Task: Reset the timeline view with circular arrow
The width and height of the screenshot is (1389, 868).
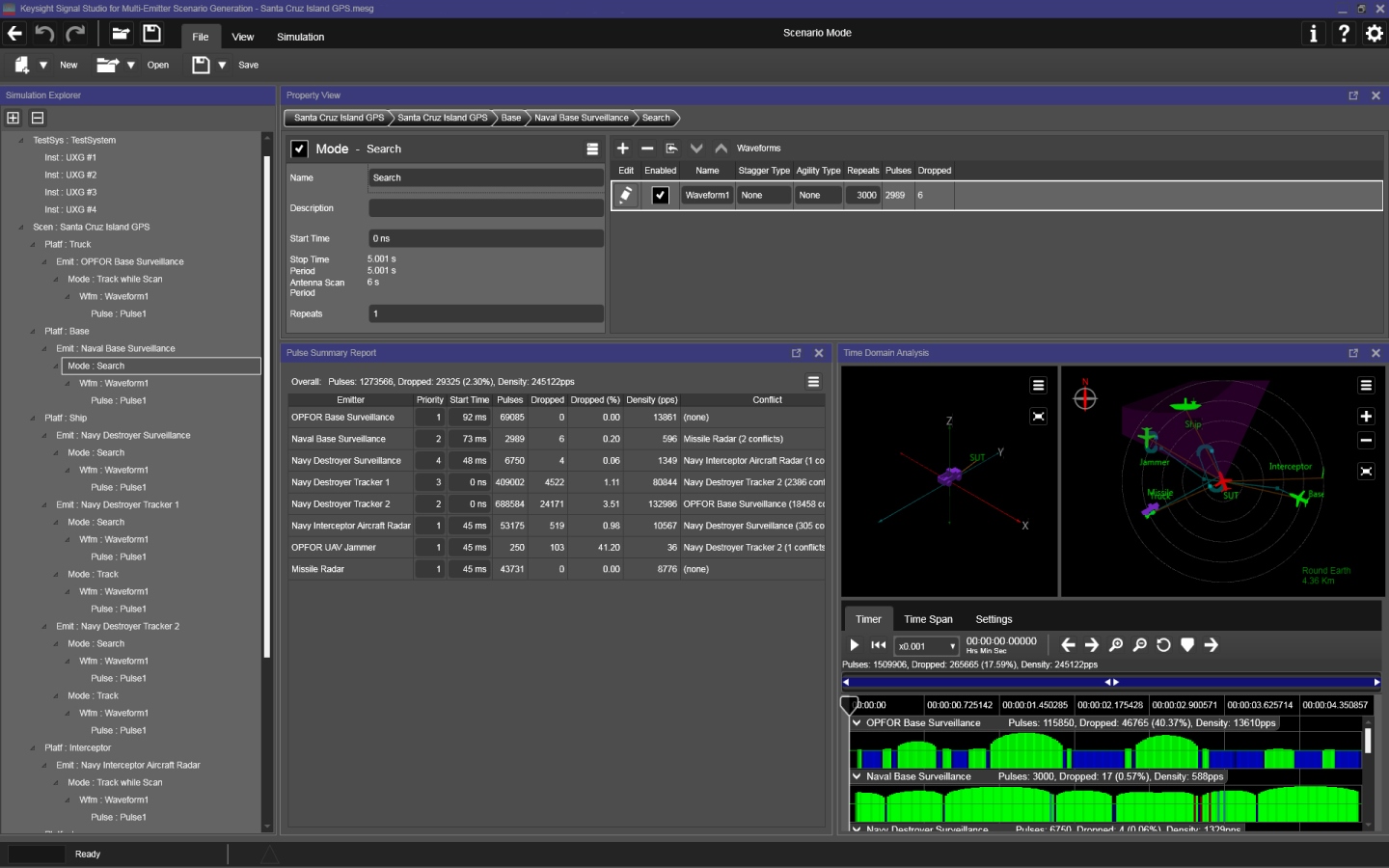Action: click(x=1163, y=645)
